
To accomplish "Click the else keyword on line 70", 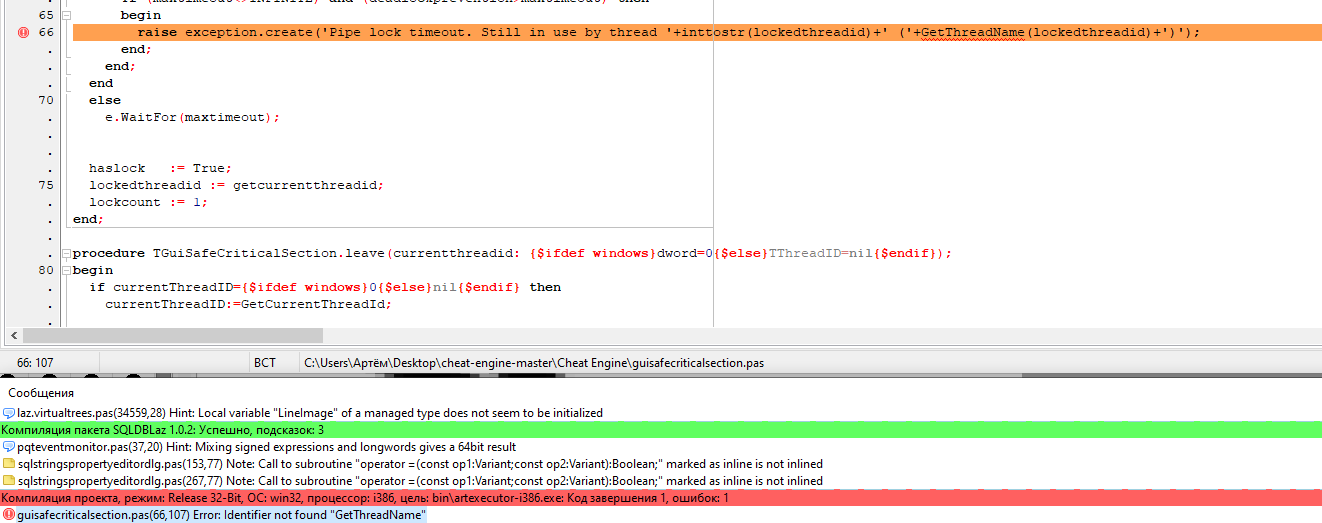I will click(x=105, y=100).
